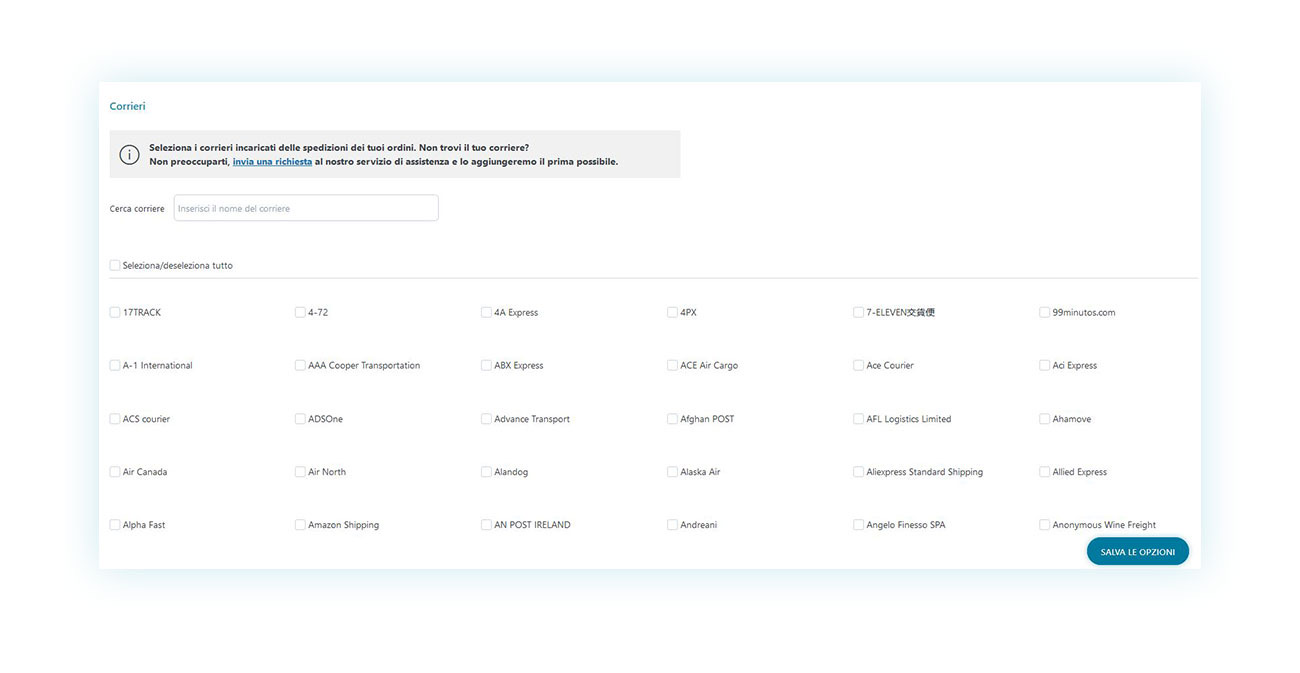1300x673 pixels.
Task: Focus the 'Cerca corriere' search field
Action: point(306,208)
